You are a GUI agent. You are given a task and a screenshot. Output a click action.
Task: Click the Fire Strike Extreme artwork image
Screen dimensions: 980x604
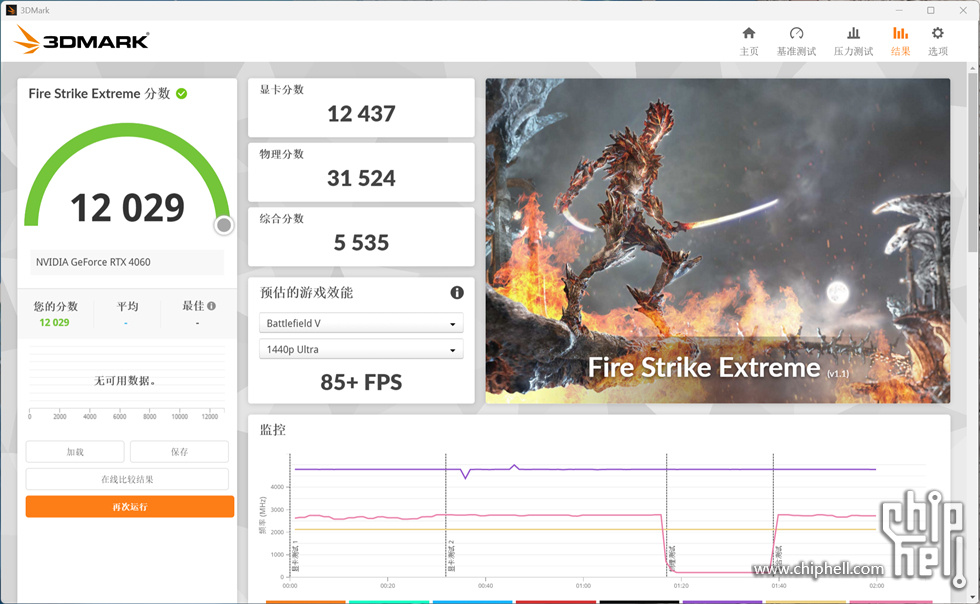[x=718, y=241]
